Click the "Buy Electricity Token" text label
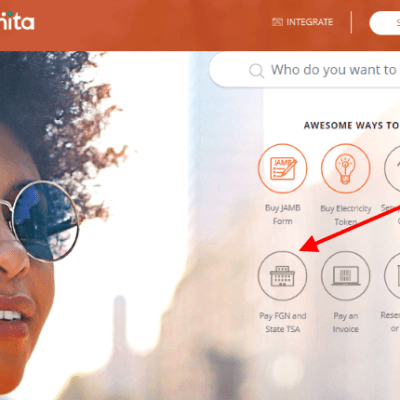This screenshot has width=400, height=400. point(346,215)
